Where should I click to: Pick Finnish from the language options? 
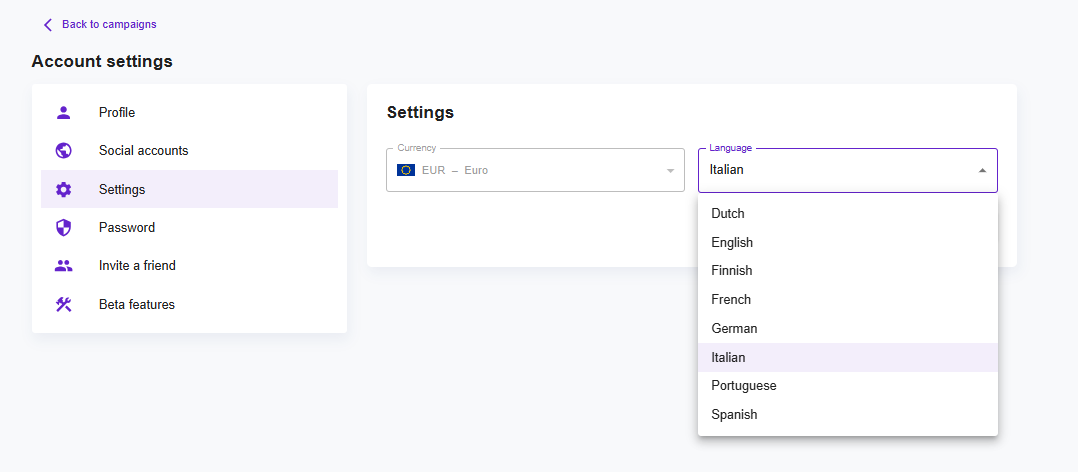[x=732, y=271]
